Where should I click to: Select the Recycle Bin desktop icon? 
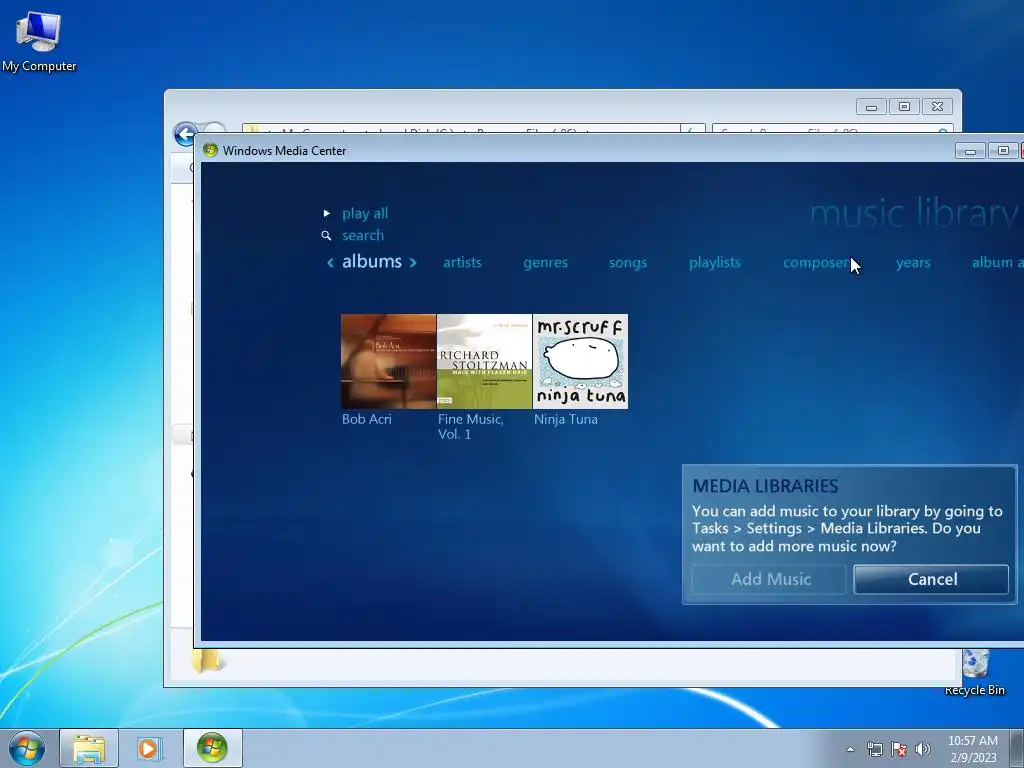pyautogui.click(x=975, y=673)
